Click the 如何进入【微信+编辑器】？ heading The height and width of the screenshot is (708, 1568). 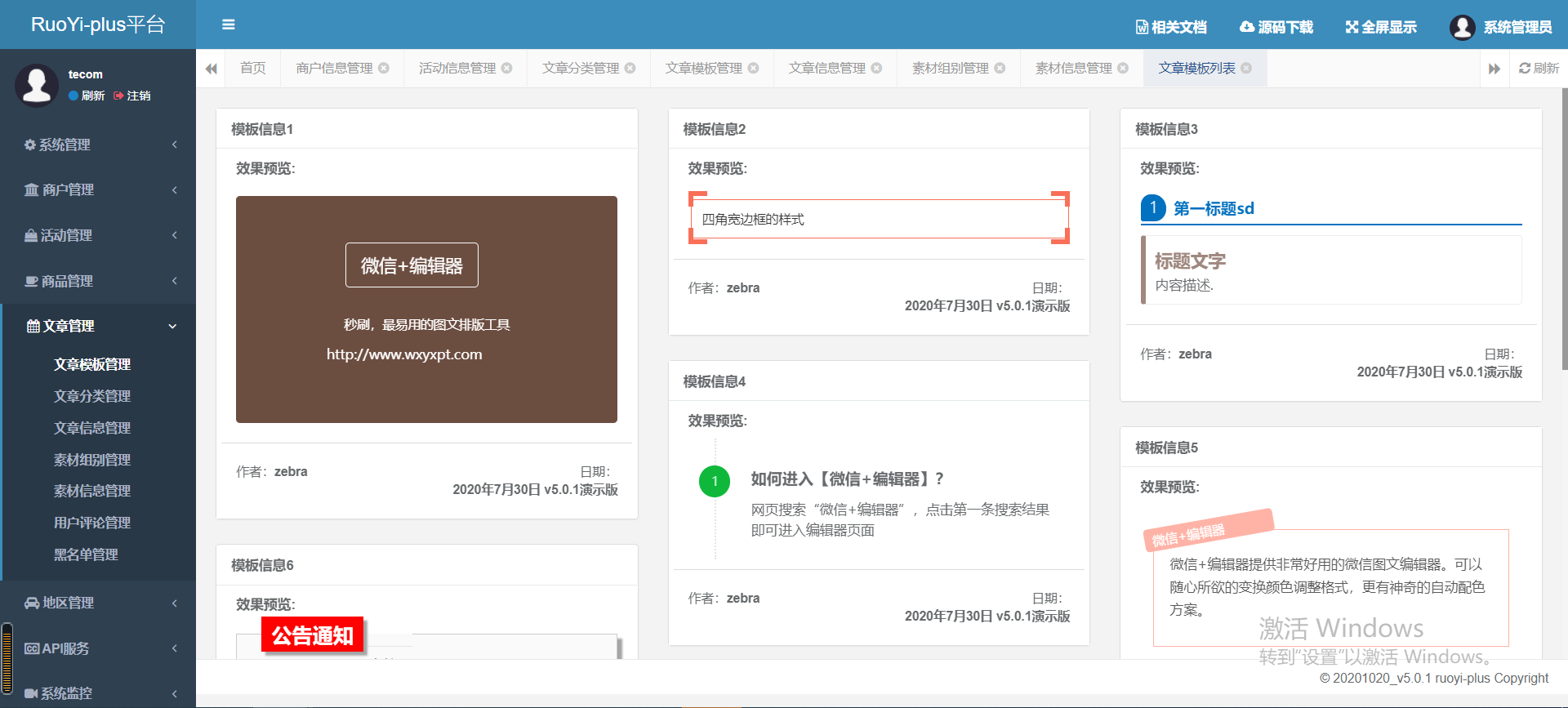848,479
